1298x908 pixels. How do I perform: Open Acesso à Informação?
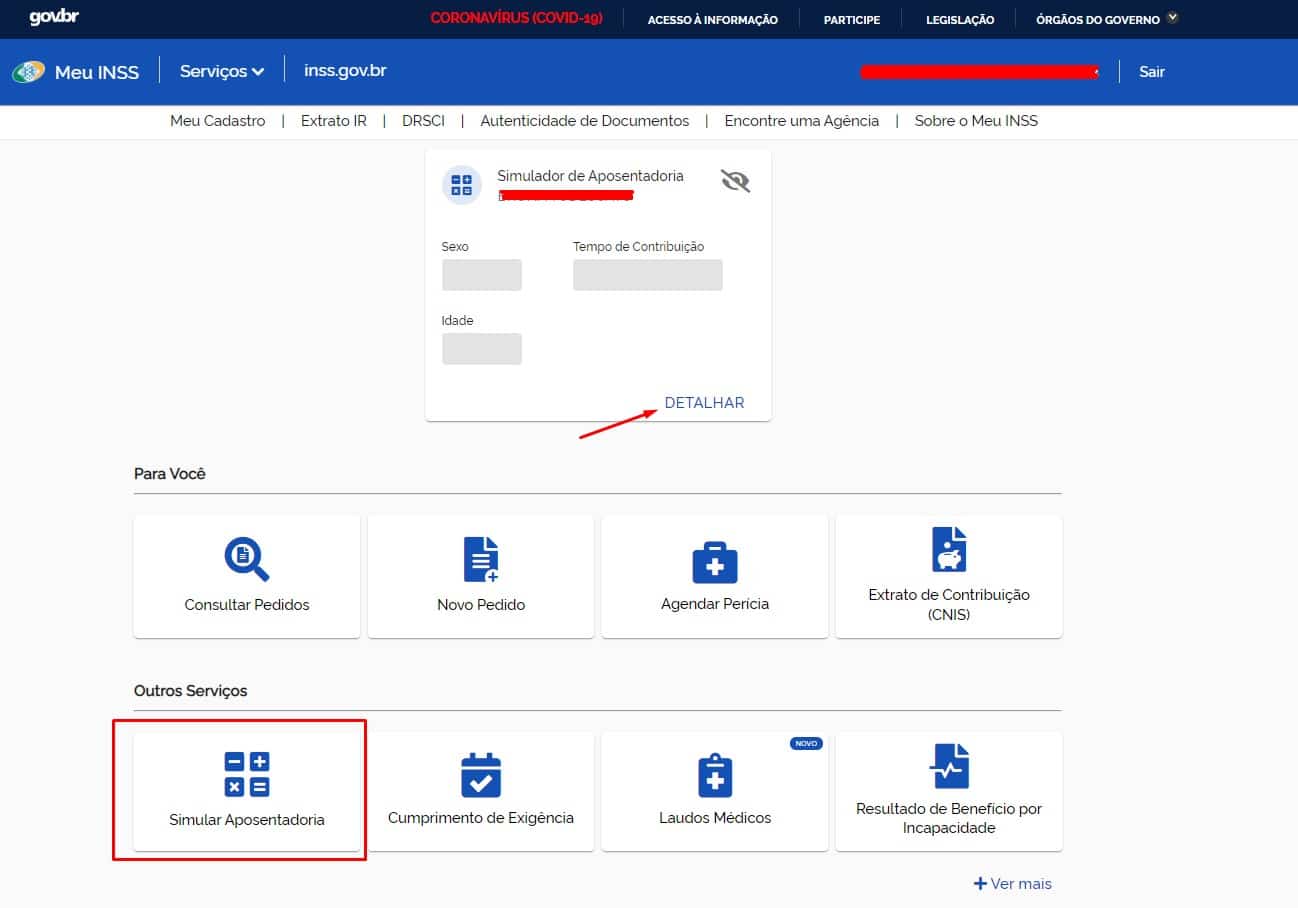pyautogui.click(x=713, y=19)
